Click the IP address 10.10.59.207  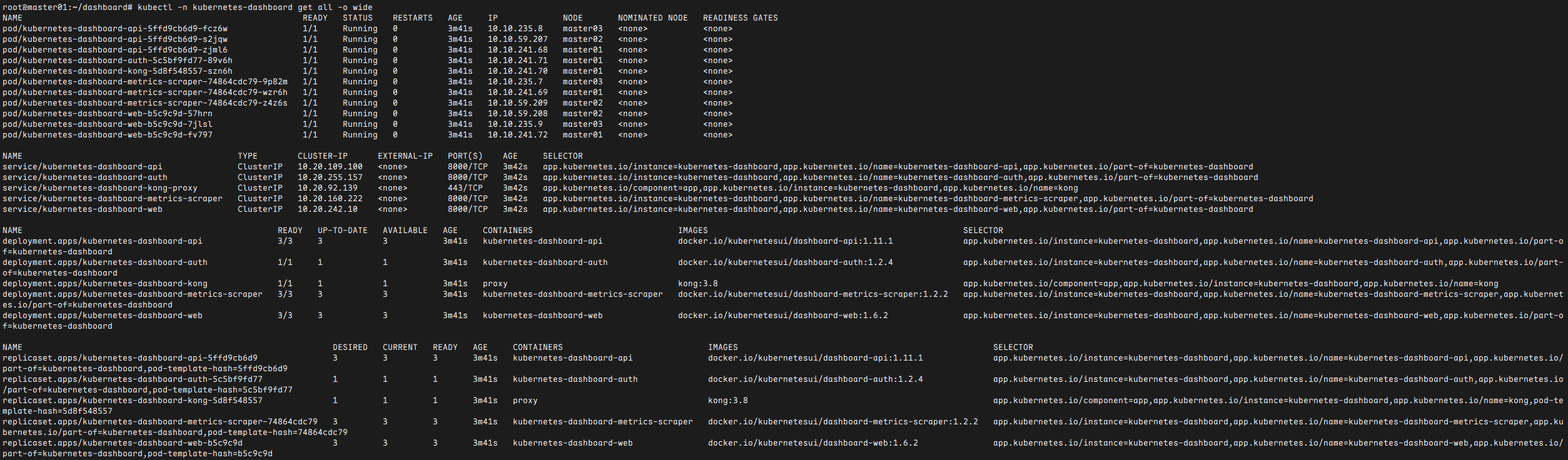(518, 39)
